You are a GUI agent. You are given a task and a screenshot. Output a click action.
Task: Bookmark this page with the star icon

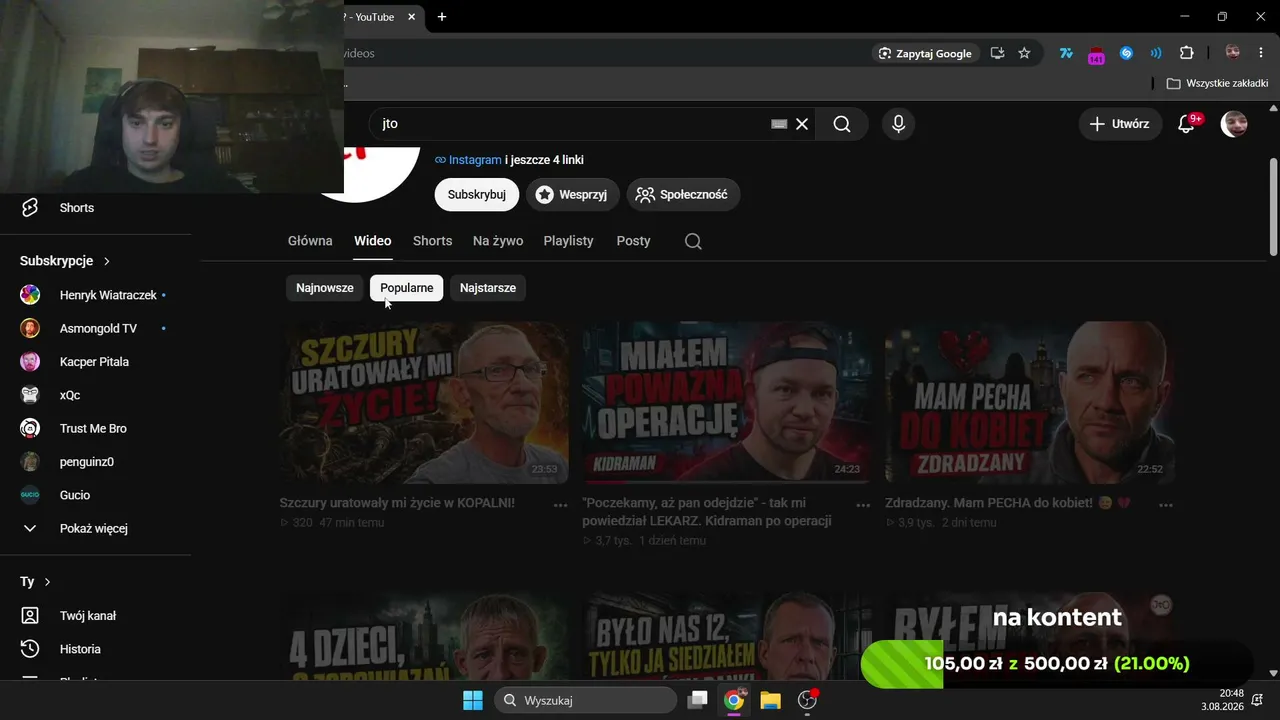tap(1024, 53)
